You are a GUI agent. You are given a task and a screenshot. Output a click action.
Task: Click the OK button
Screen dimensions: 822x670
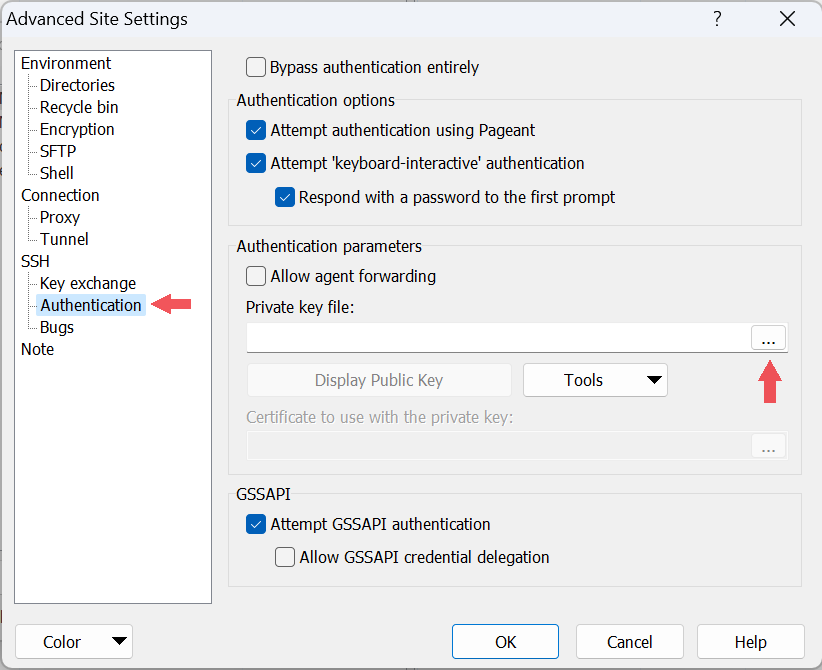click(505, 642)
